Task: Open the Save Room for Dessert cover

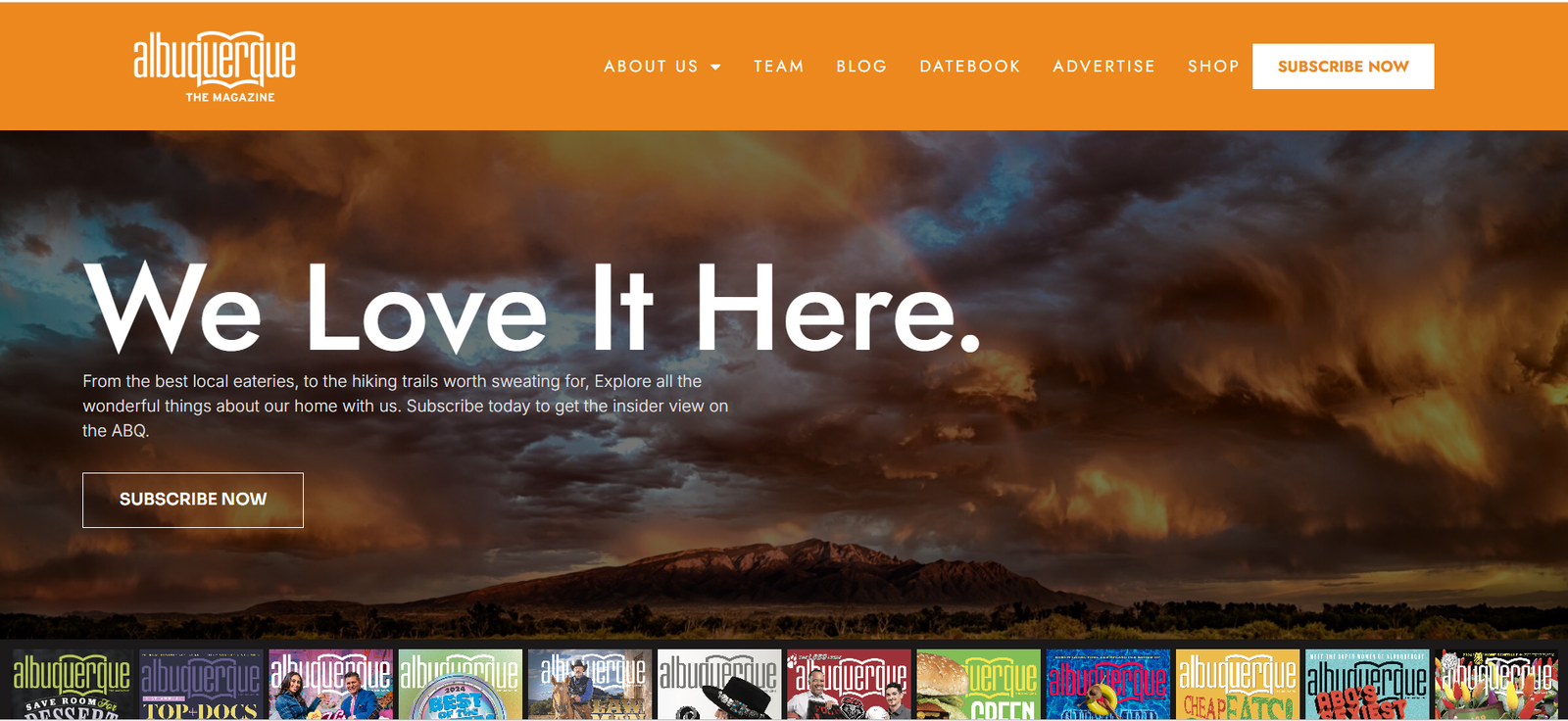Action: (x=72, y=684)
